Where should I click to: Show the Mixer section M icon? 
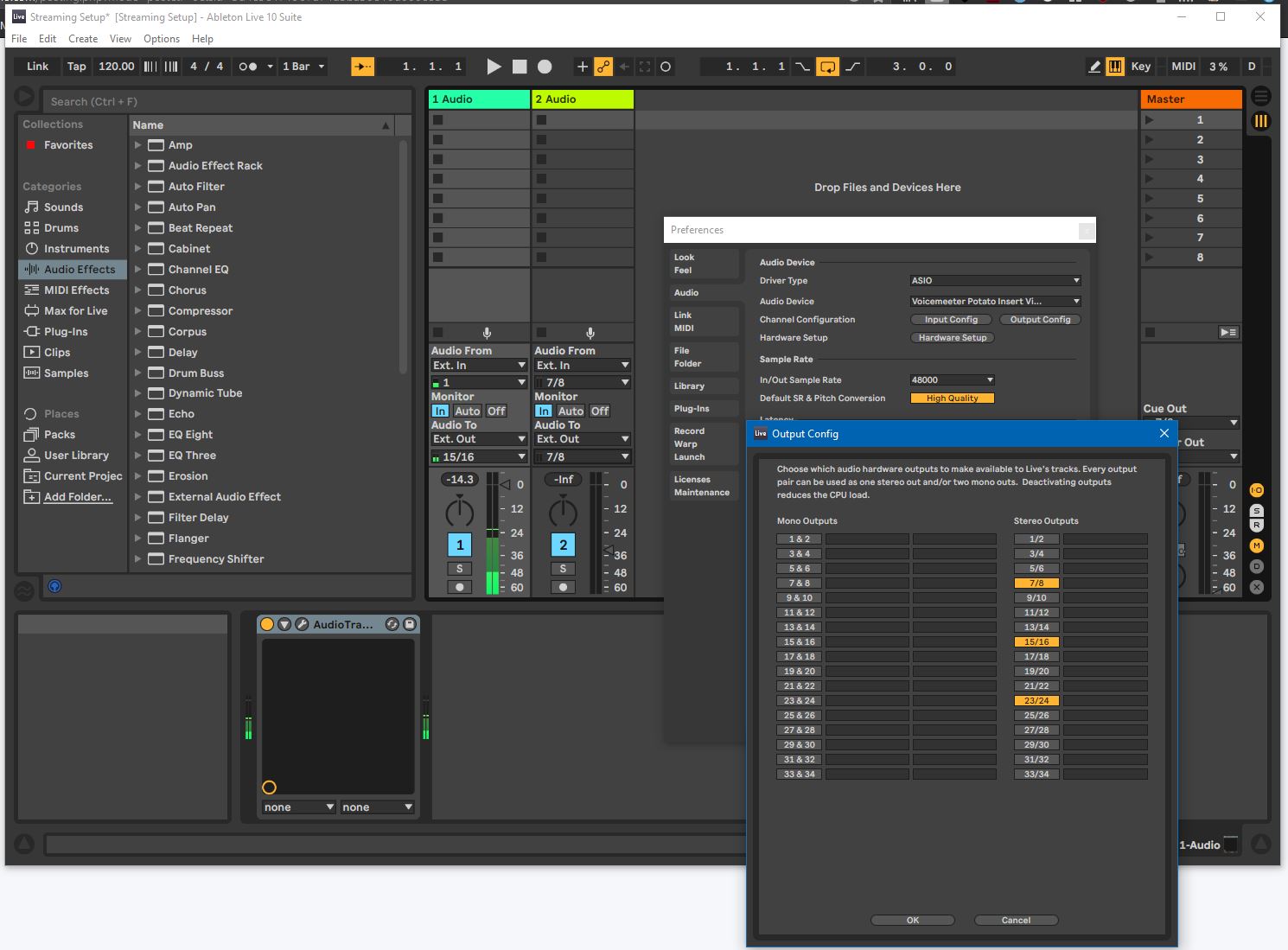tap(1257, 545)
